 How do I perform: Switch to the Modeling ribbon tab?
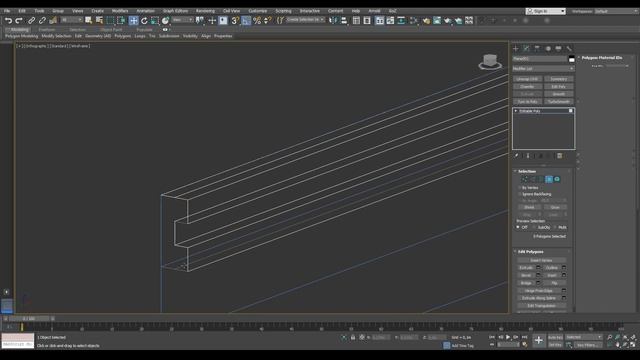[x=20, y=30]
